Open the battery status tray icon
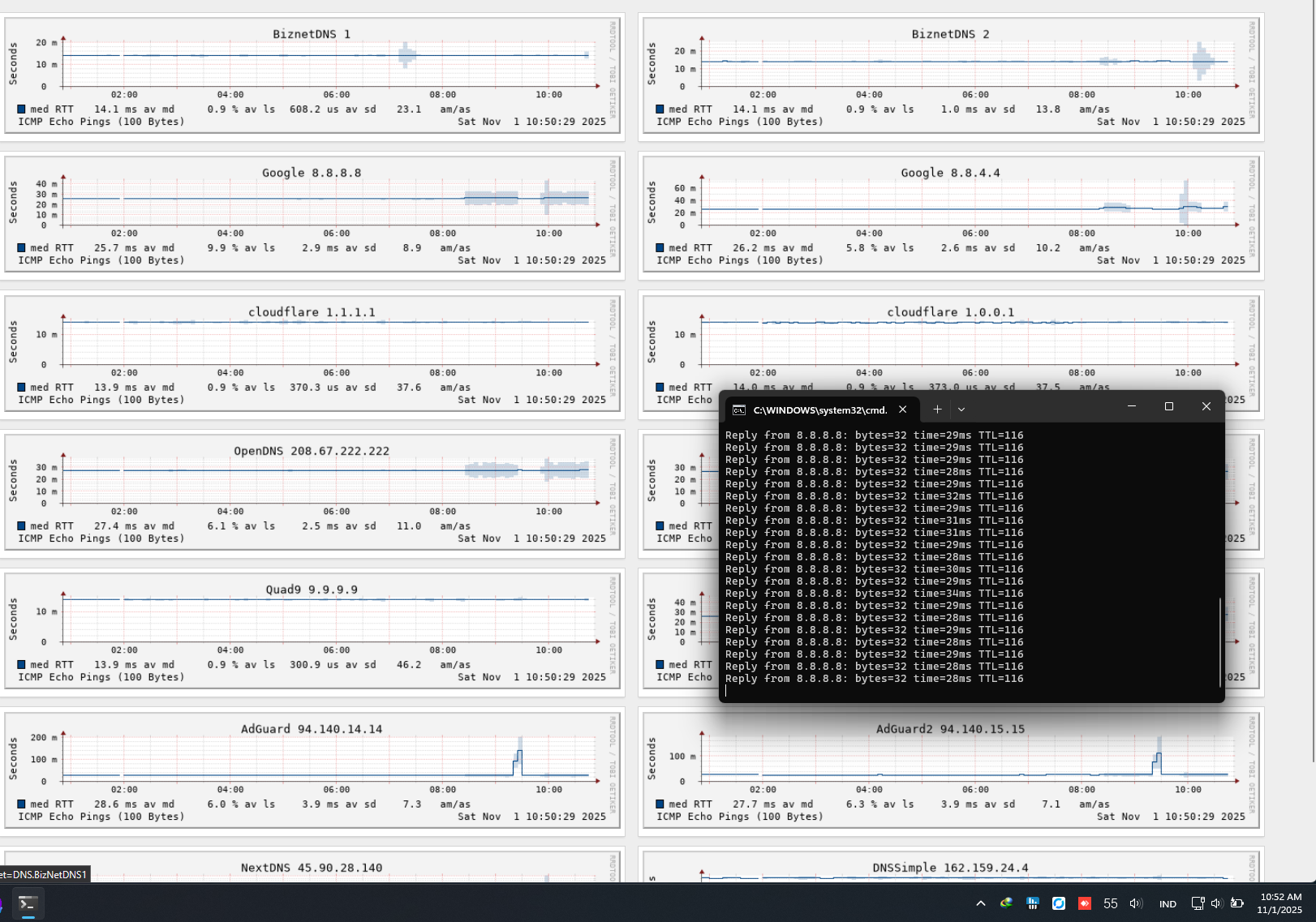Viewport: 1316px width, 922px height. [1236, 903]
